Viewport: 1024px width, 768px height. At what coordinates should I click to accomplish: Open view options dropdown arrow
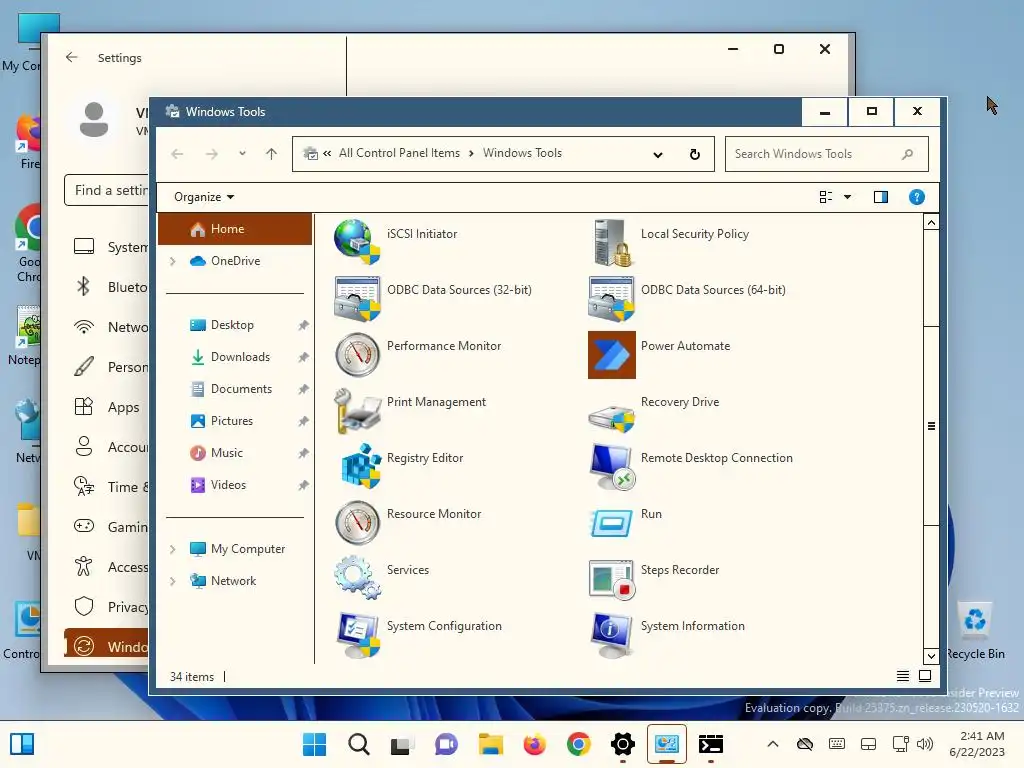pos(847,197)
